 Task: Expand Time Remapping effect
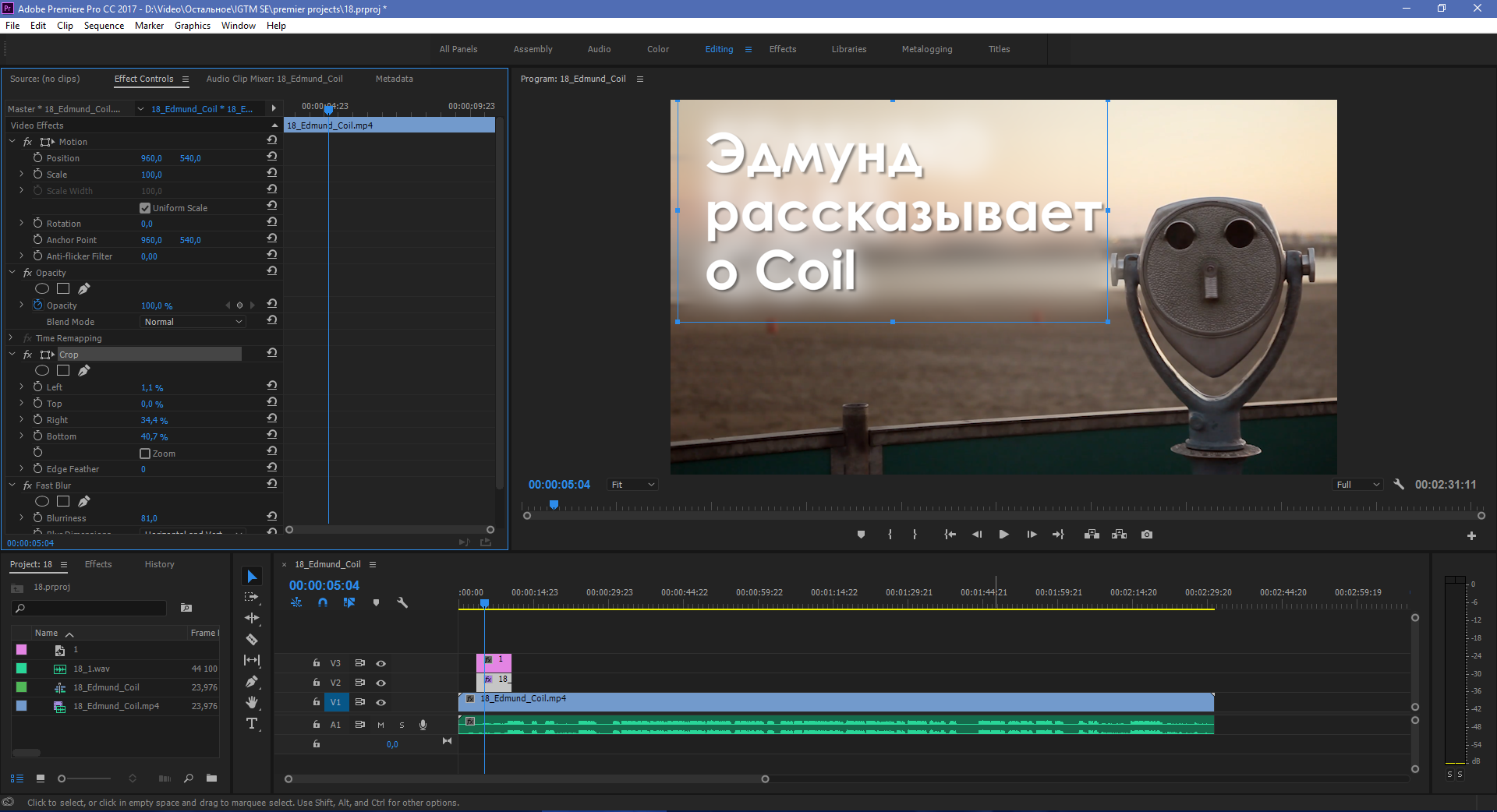(10, 338)
